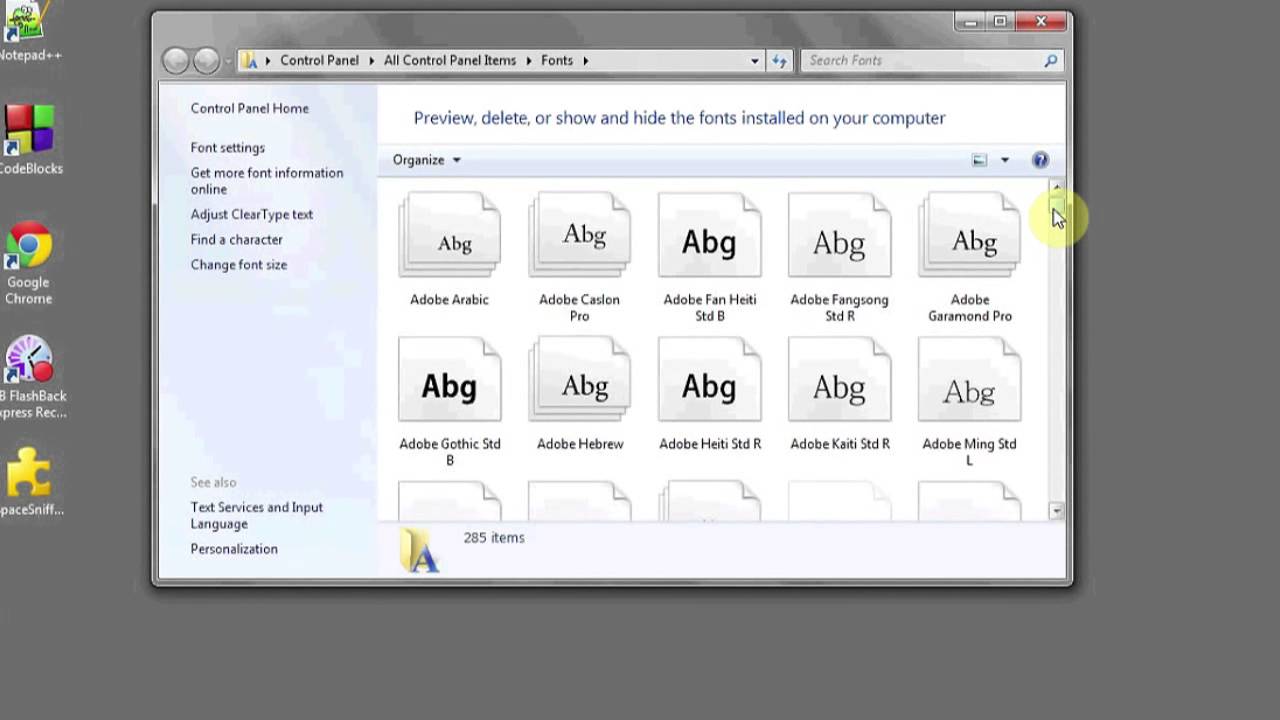Open the Google Chrome desktop shortcut
1280x720 pixels.
[x=28, y=263]
